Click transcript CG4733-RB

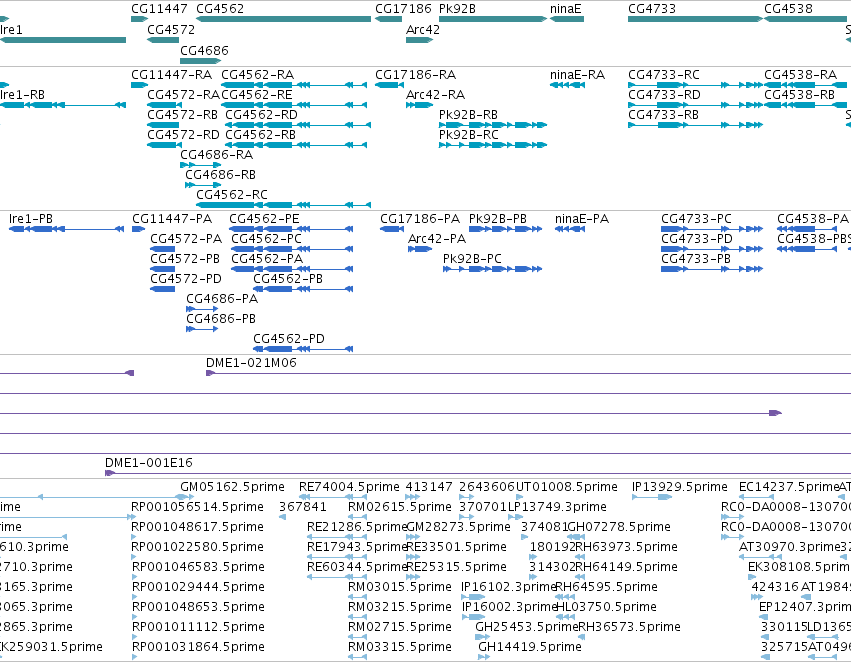point(663,115)
